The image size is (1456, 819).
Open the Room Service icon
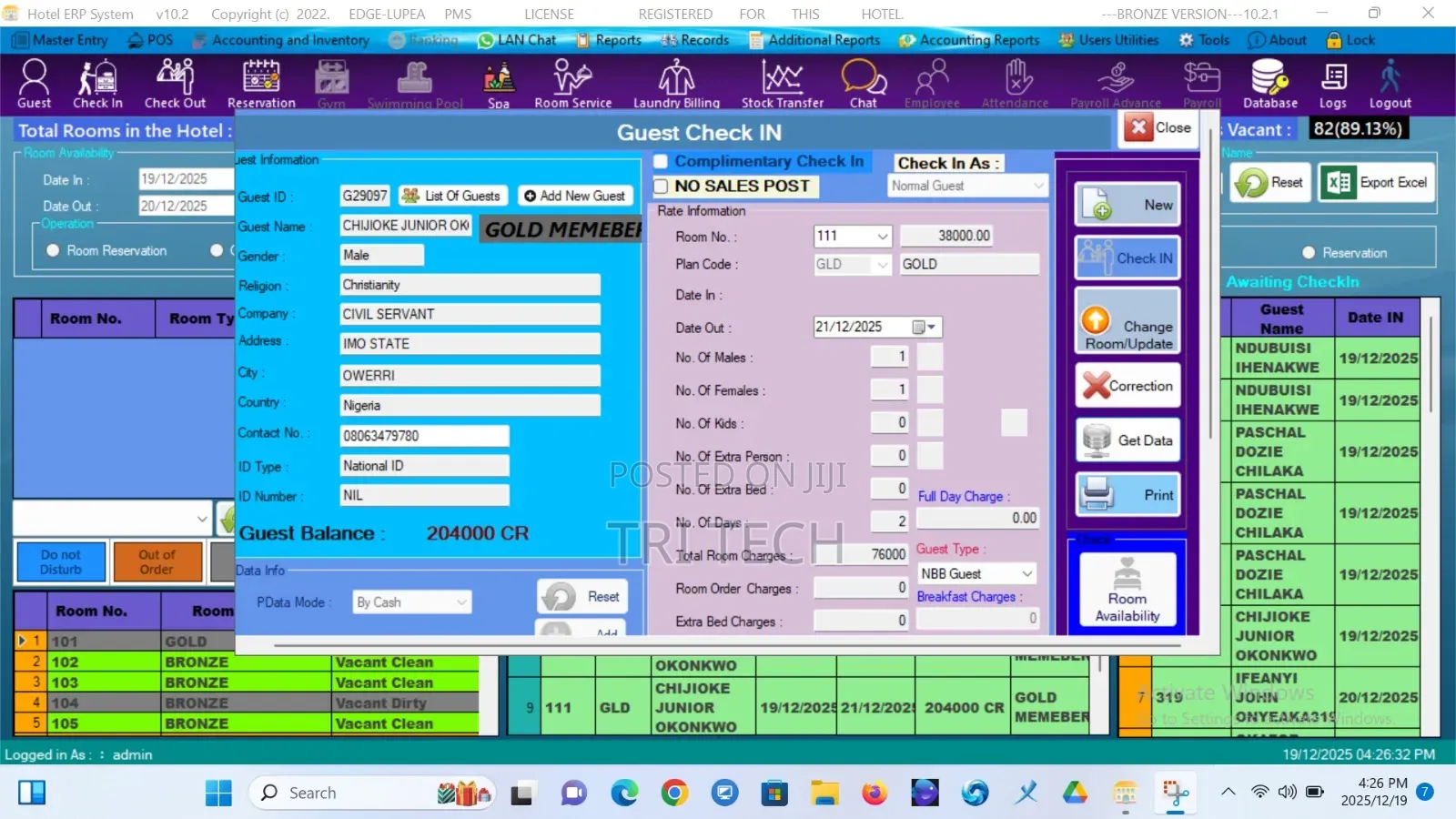[572, 84]
